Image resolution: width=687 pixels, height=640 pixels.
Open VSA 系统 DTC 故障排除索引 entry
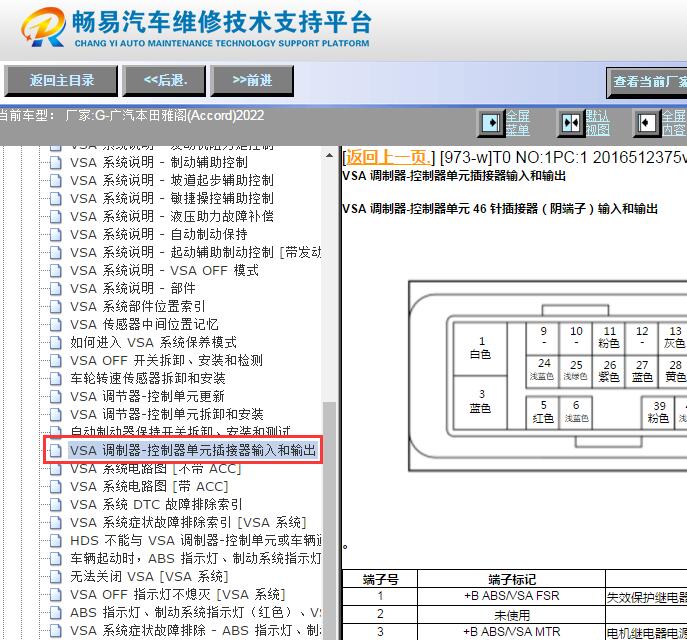[x=156, y=504]
